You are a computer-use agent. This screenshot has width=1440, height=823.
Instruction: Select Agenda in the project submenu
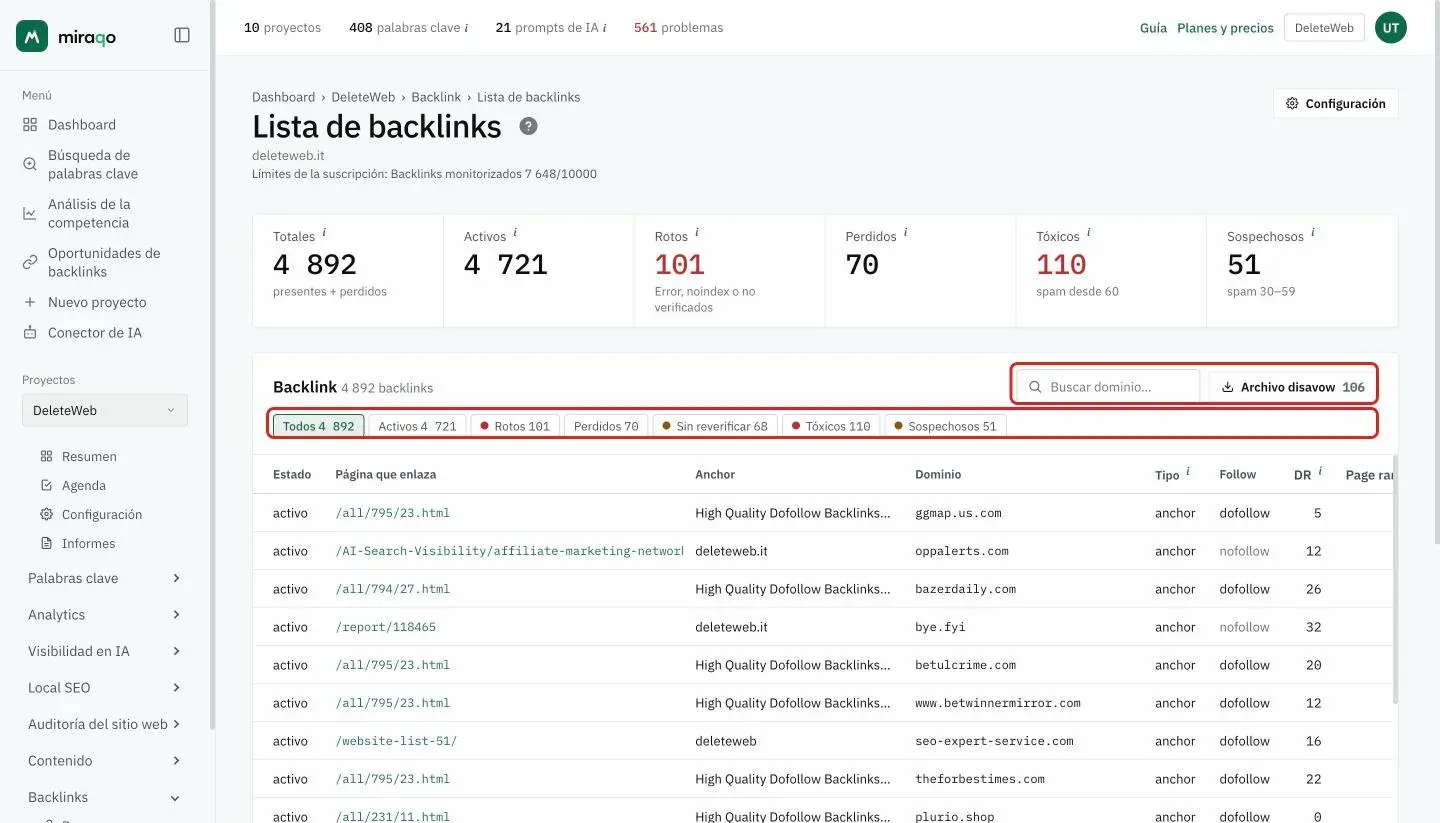tap(84, 485)
